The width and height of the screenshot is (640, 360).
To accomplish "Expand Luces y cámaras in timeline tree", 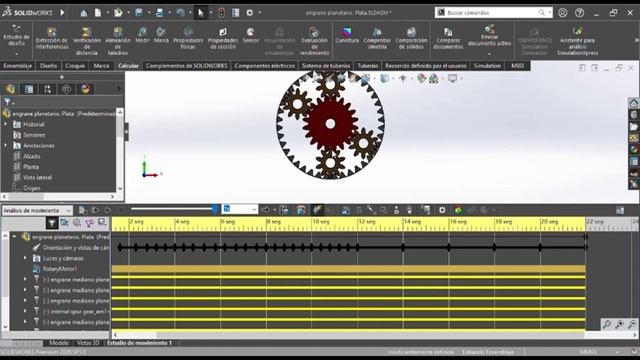I will [25, 258].
